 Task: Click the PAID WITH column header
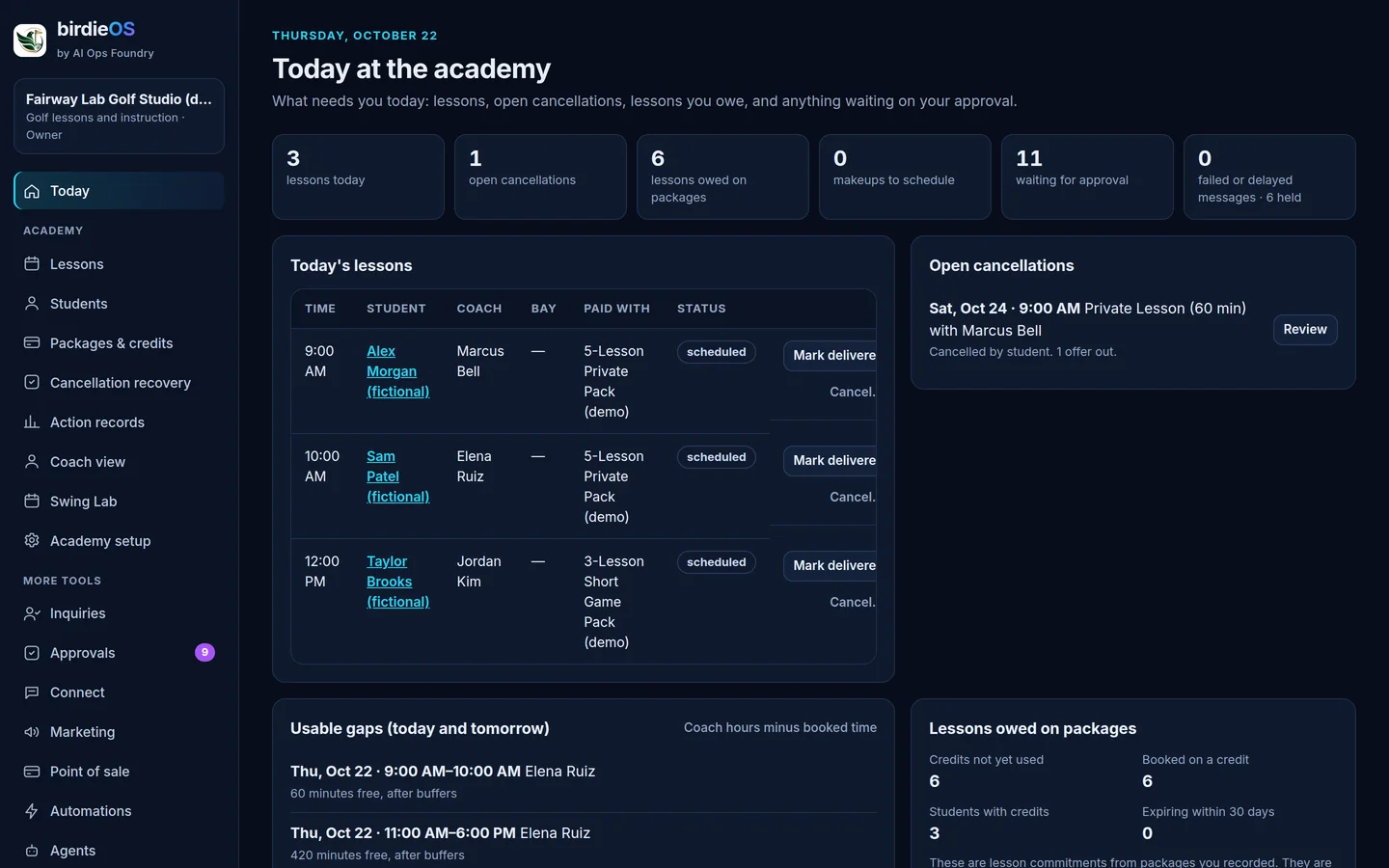[616, 309]
